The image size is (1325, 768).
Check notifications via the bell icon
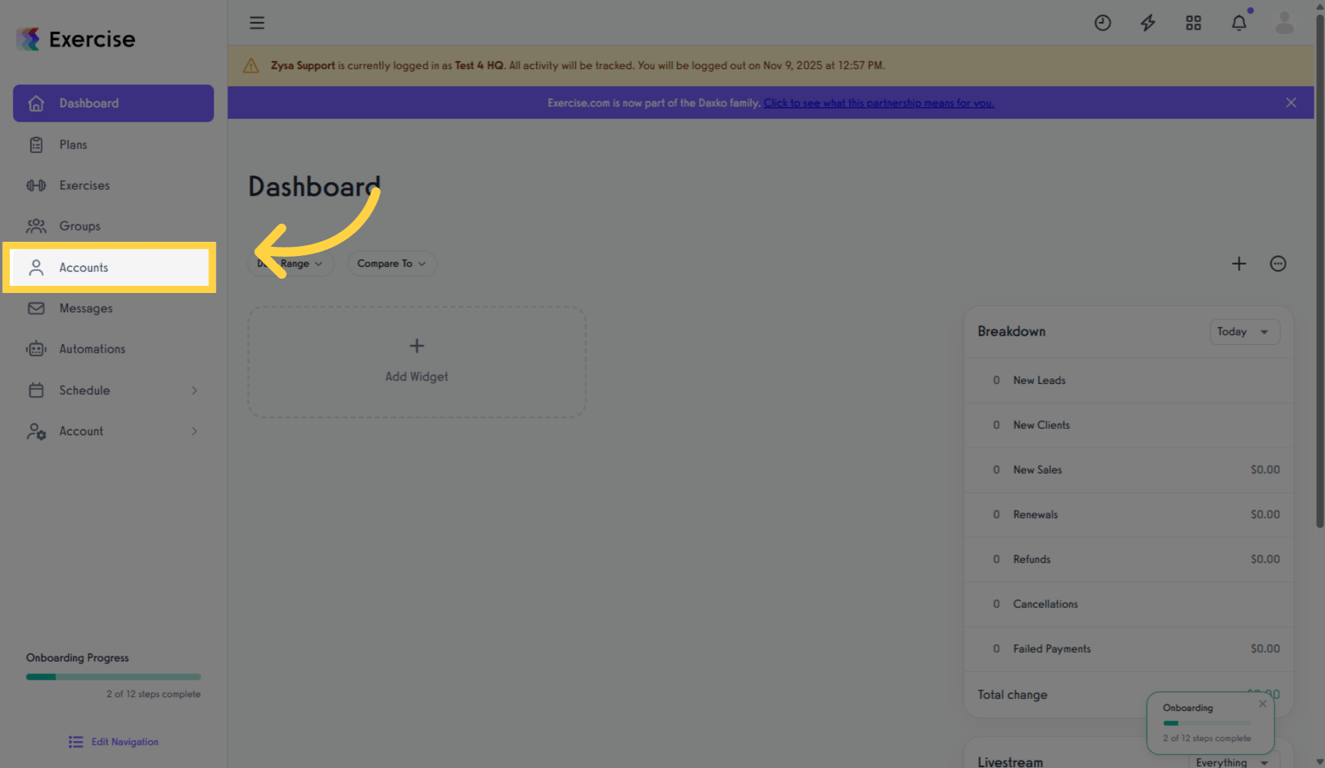click(1238, 22)
